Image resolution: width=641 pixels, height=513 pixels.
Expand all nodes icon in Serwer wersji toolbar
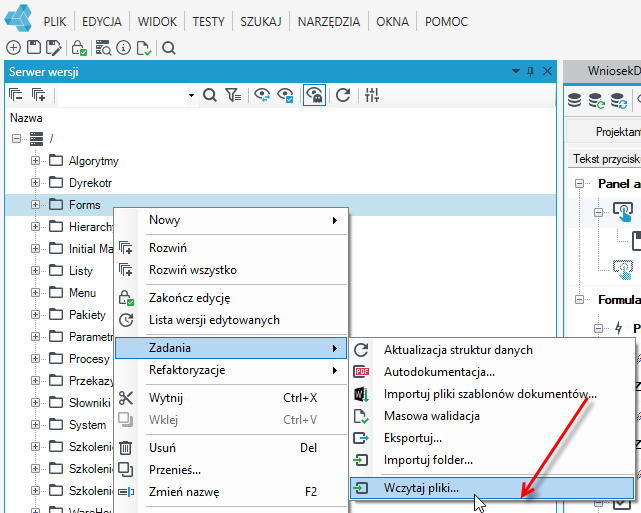click(x=39, y=95)
